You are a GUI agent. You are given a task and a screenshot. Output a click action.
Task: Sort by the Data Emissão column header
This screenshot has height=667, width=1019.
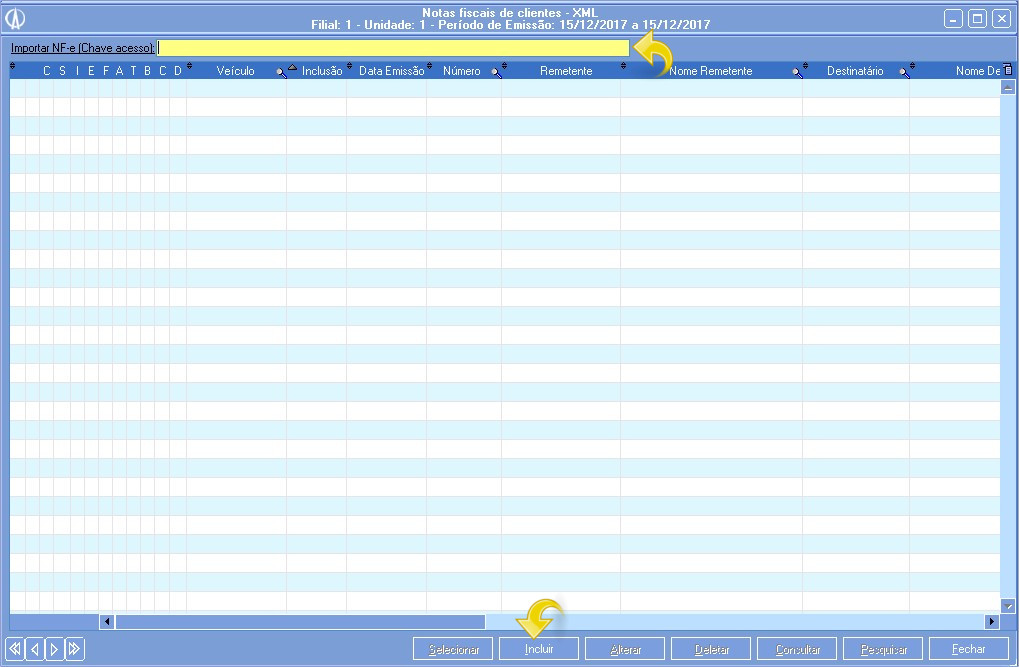click(x=391, y=71)
